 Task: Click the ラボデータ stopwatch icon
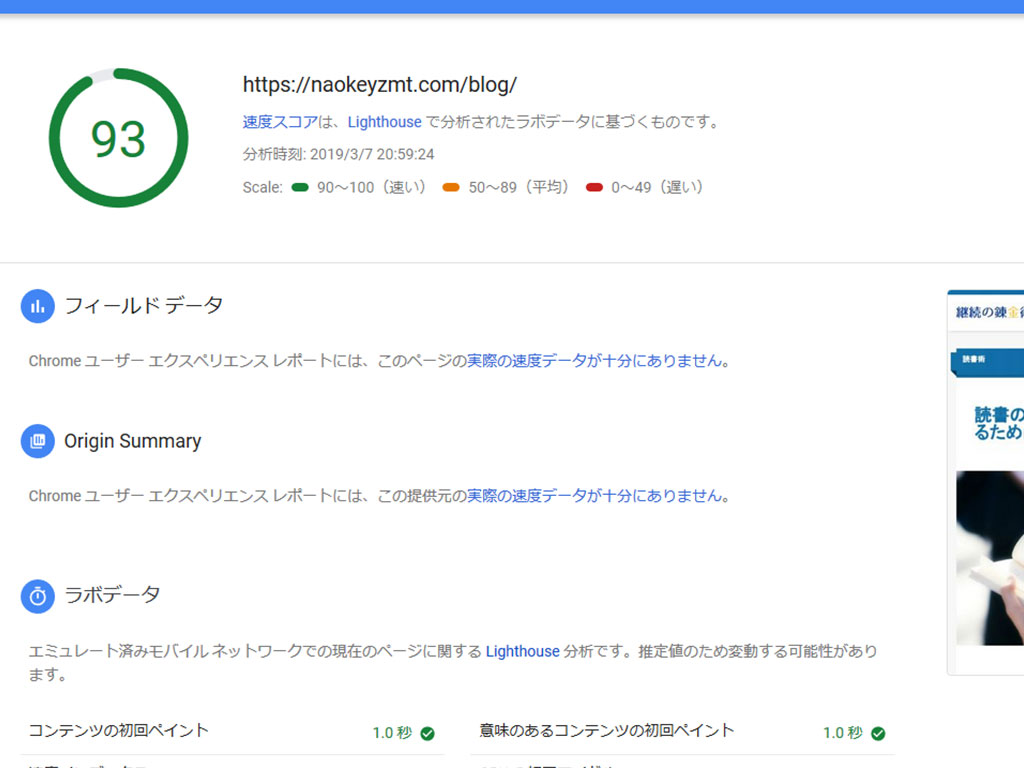coord(37,595)
